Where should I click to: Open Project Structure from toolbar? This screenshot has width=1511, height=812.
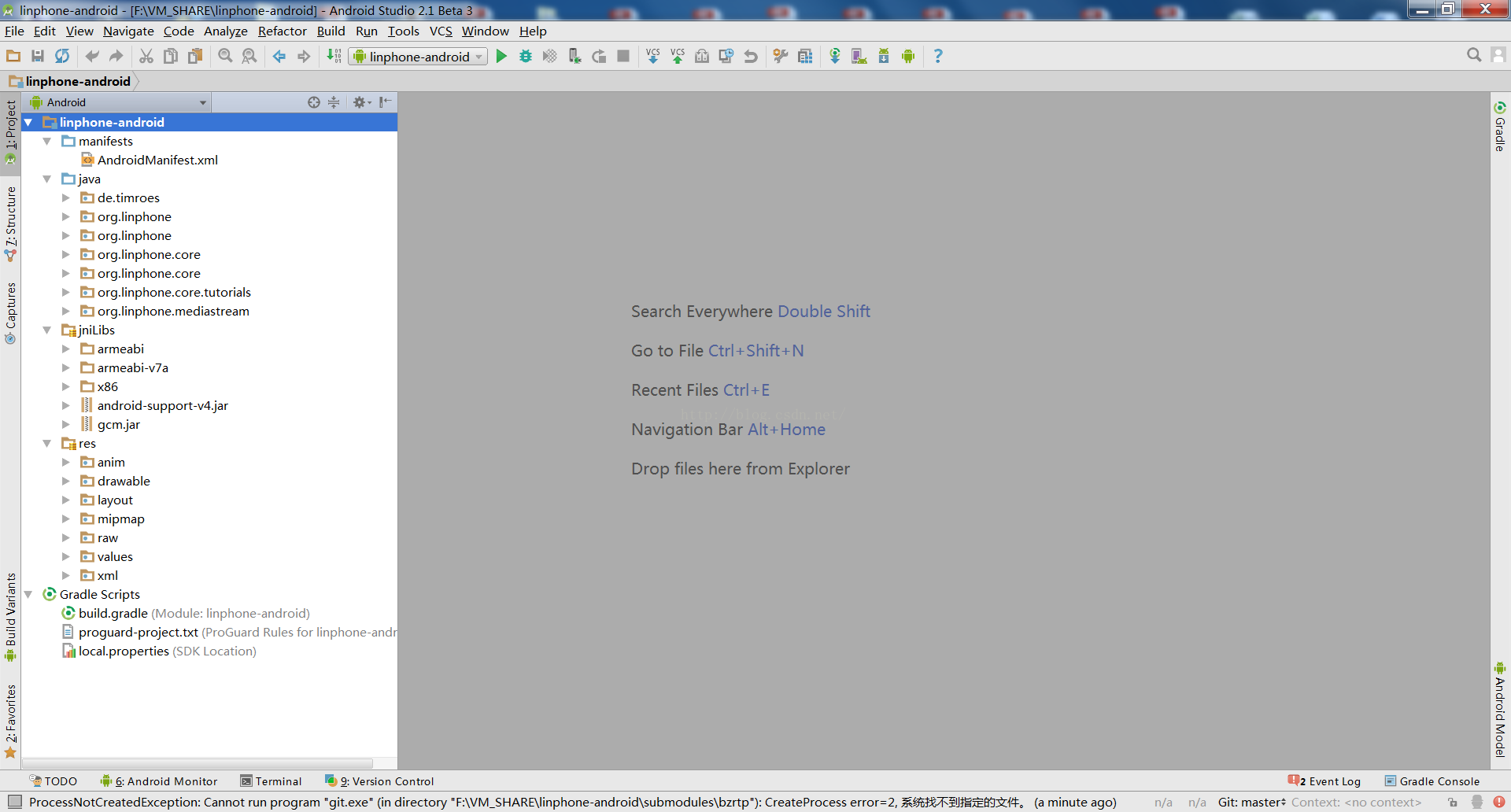pos(805,56)
